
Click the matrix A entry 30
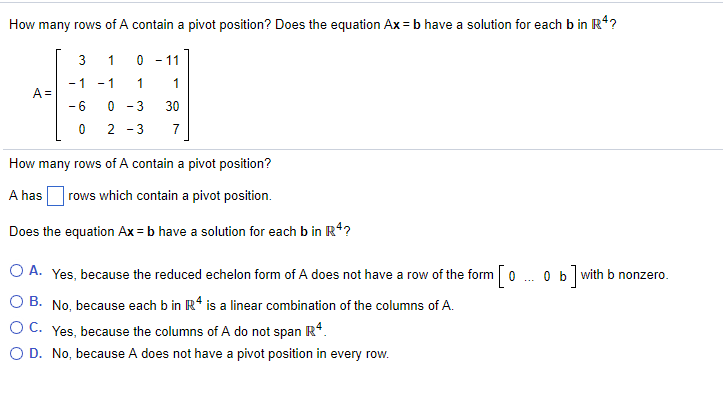172,106
